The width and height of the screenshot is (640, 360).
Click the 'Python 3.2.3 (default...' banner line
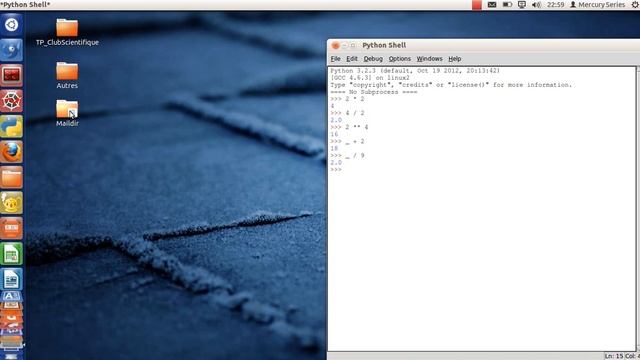[x=415, y=71]
